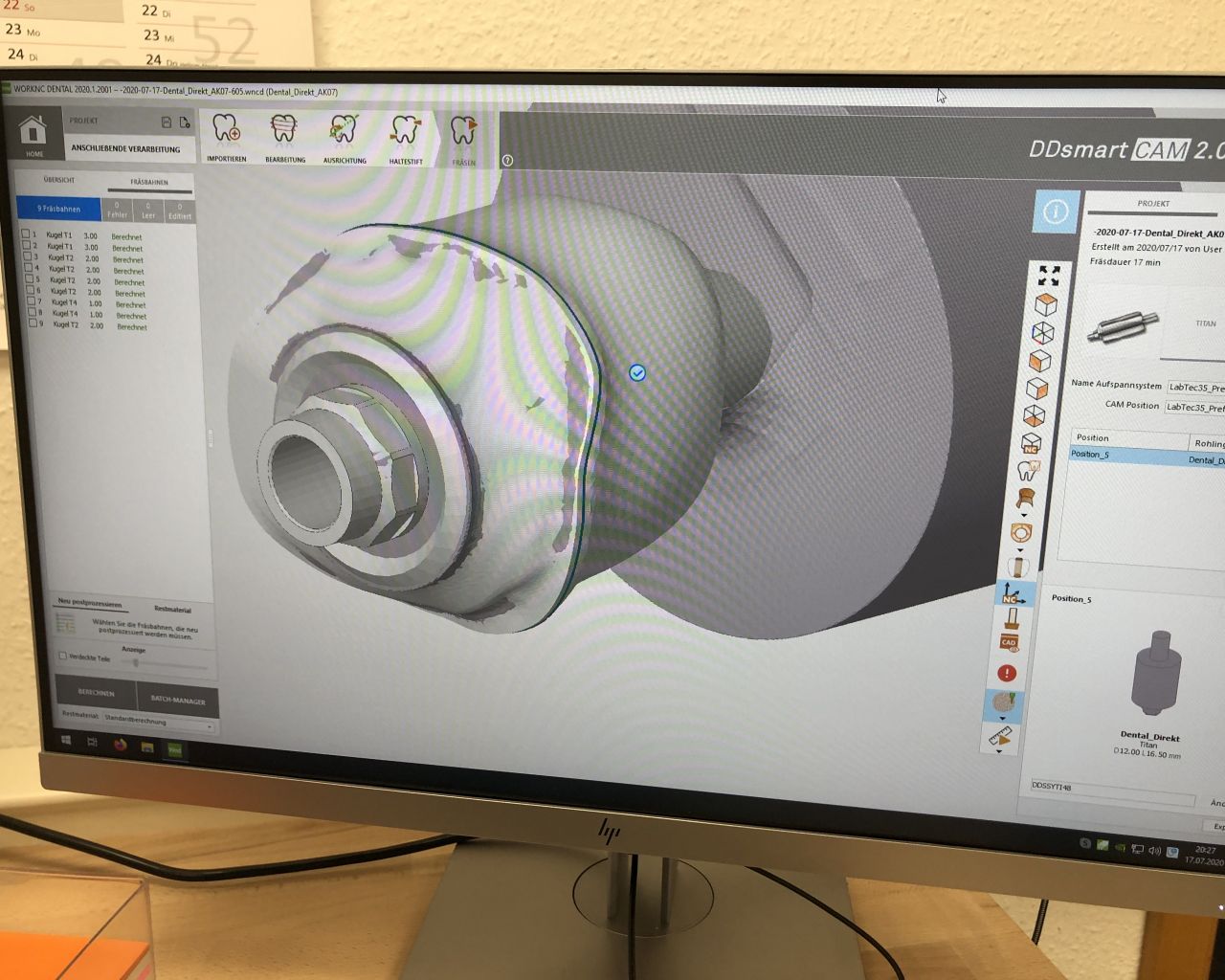This screenshot has width=1225, height=980.
Task: Open the Importieren tooth step
Action: (227, 138)
